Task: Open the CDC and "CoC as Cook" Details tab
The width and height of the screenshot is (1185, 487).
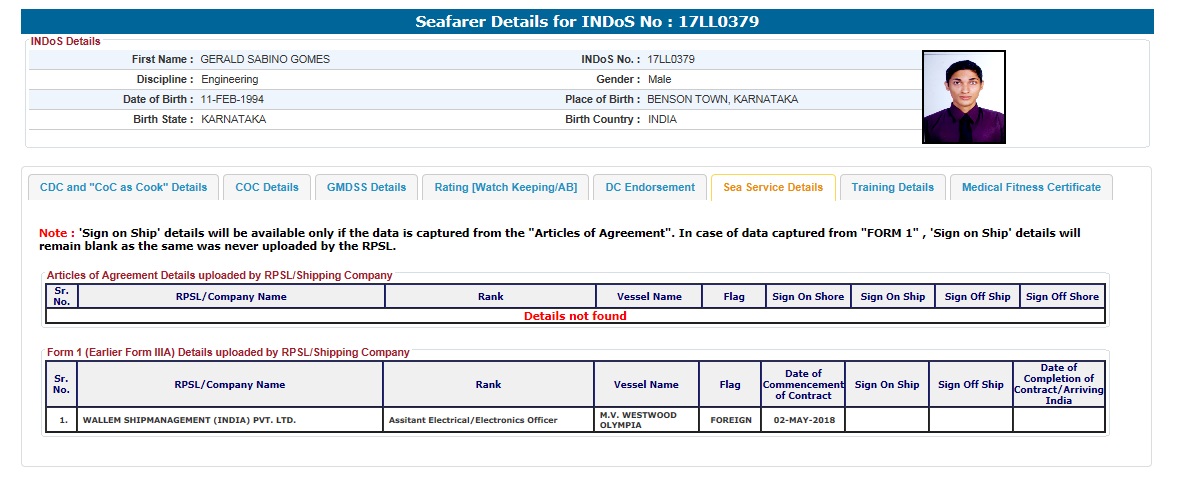Action: coord(123,188)
